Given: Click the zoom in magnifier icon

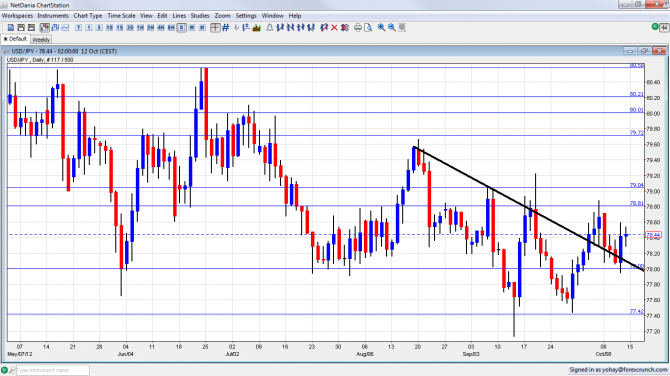Looking at the screenshot, I should 381,27.
